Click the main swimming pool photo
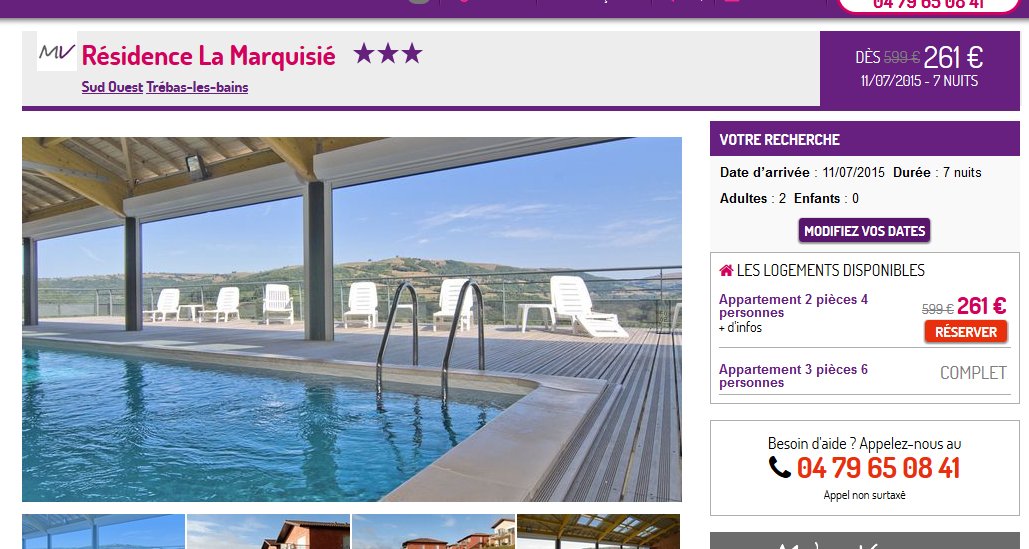The width and height of the screenshot is (1029, 549). click(352, 319)
